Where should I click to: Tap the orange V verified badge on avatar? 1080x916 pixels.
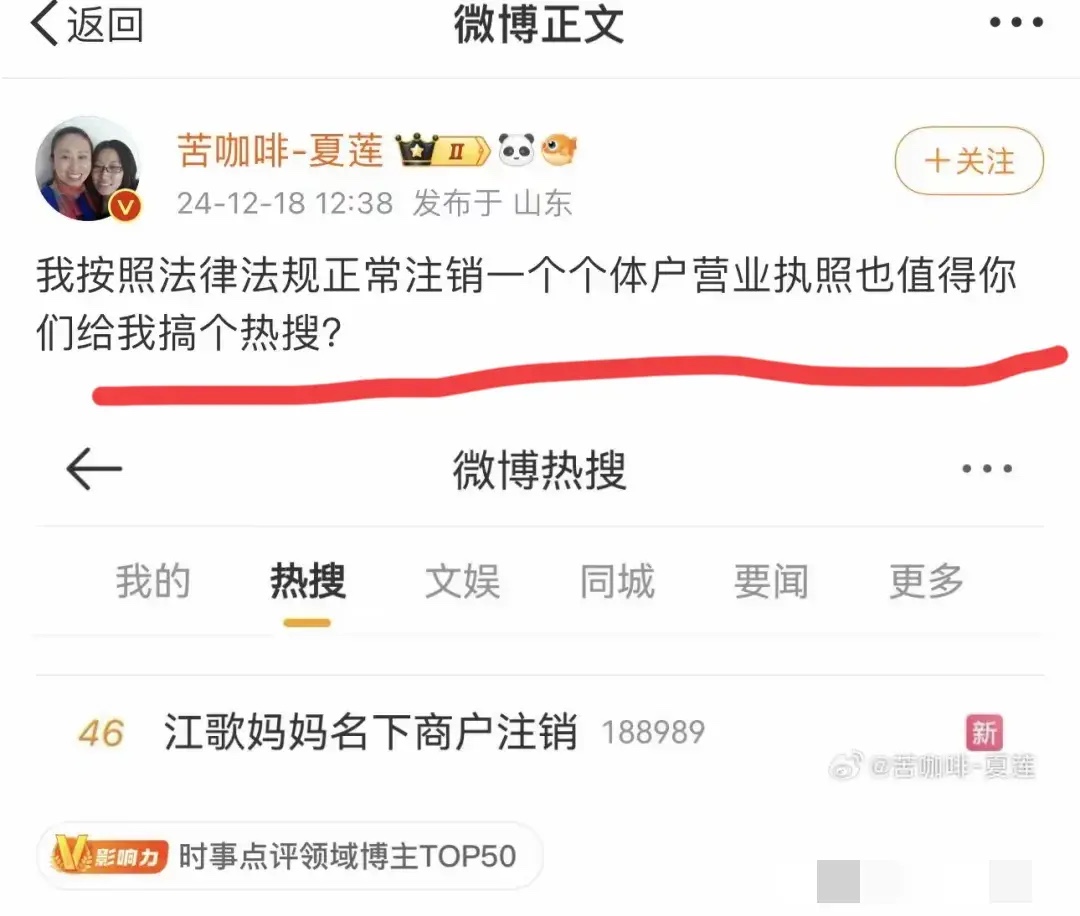(x=126, y=206)
